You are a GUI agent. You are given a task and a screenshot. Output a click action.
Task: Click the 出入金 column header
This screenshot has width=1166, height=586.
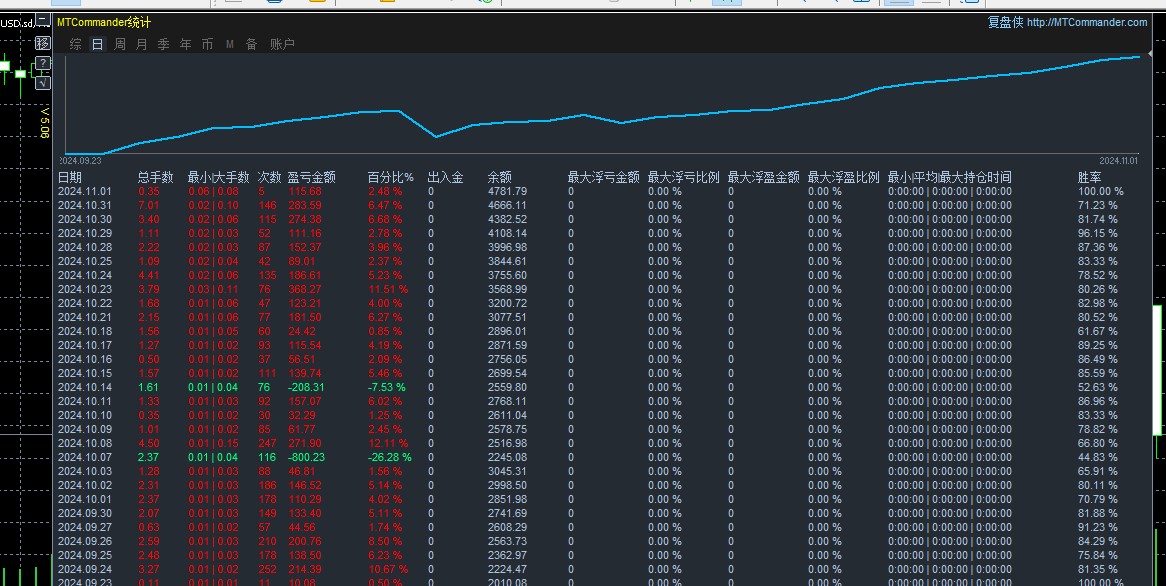[x=445, y=177]
